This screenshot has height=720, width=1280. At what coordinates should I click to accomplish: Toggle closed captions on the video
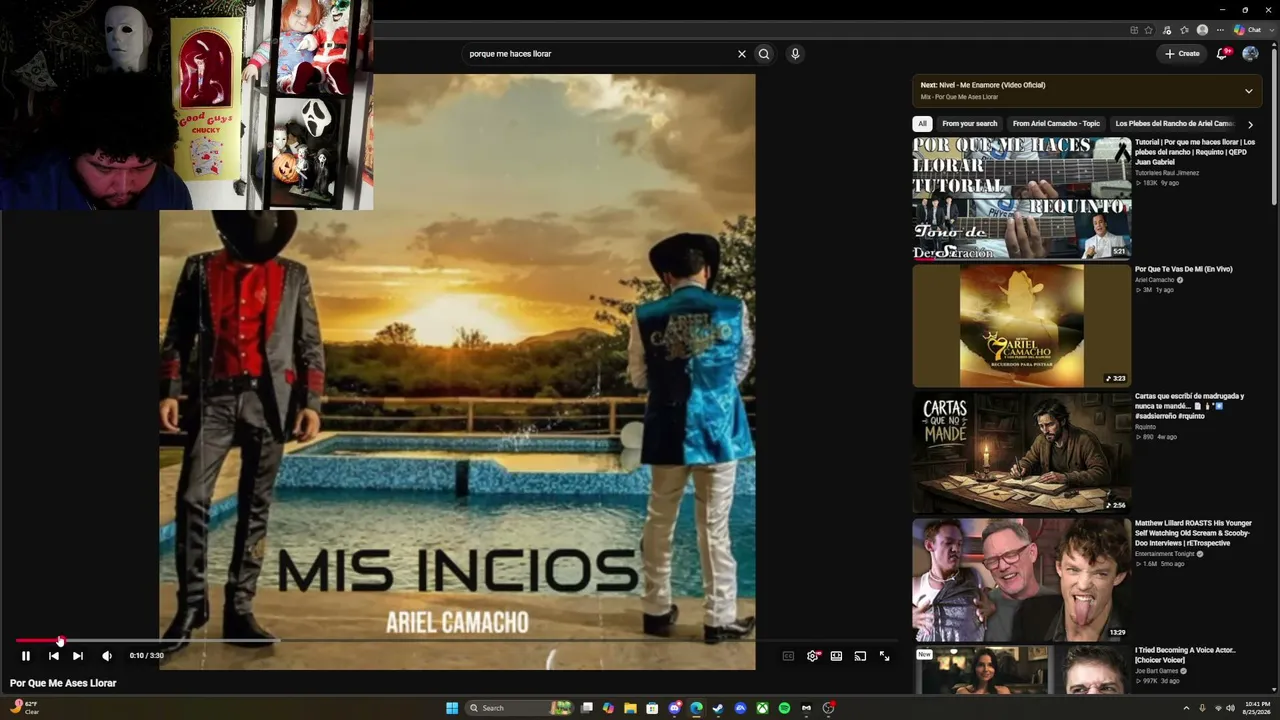[788, 656]
